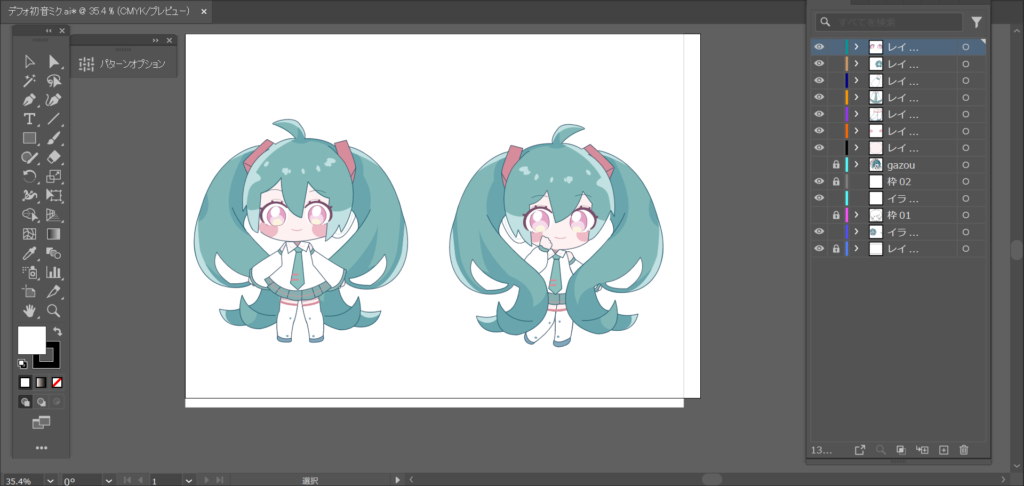The image size is (1024, 486).
Task: Activate the Hand tool
Action: [x=30, y=311]
